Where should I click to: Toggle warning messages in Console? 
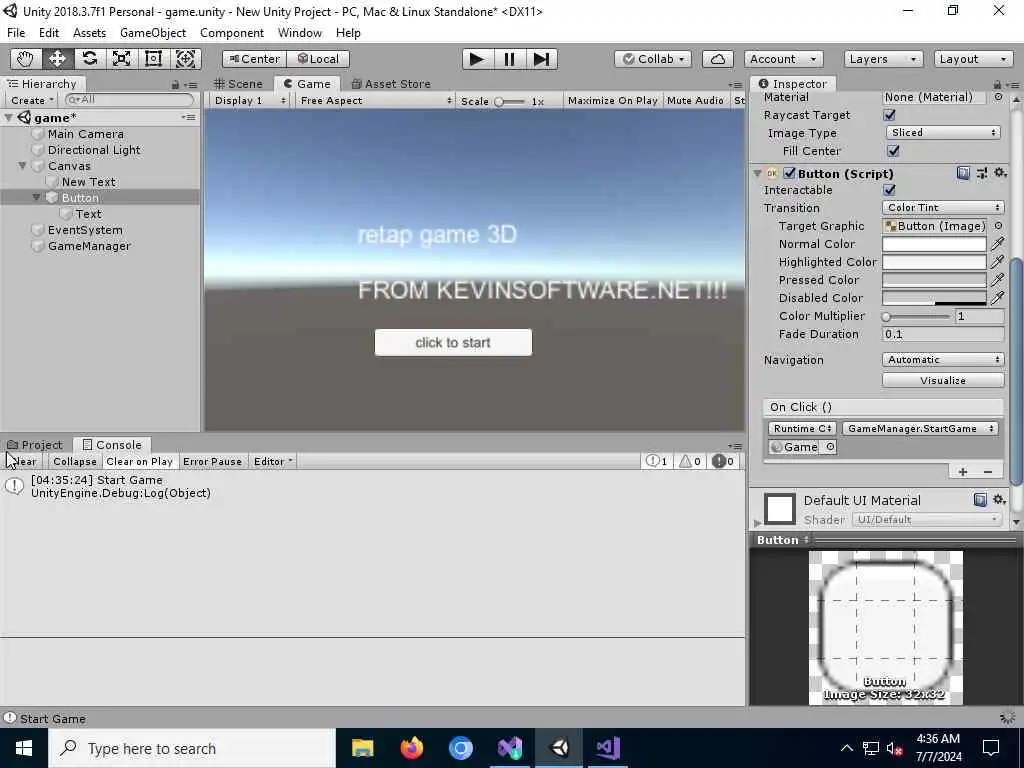click(x=690, y=461)
